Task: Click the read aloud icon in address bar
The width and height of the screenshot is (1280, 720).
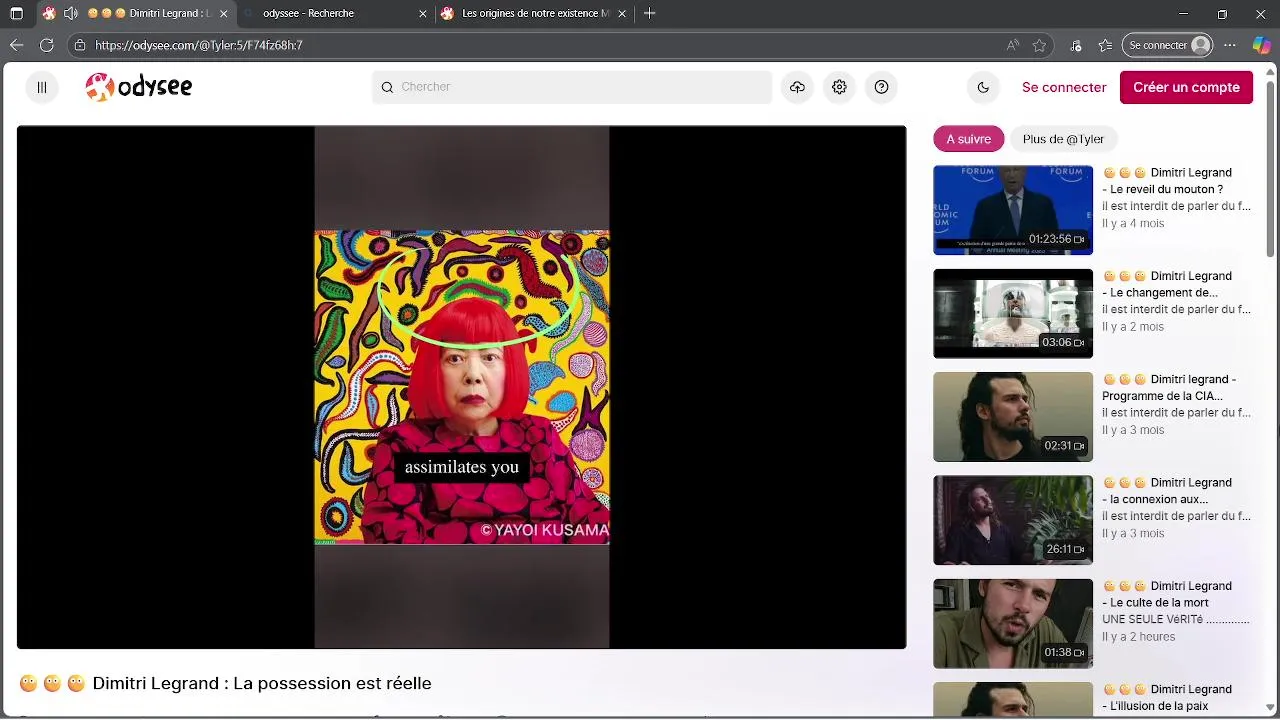Action: [1013, 45]
